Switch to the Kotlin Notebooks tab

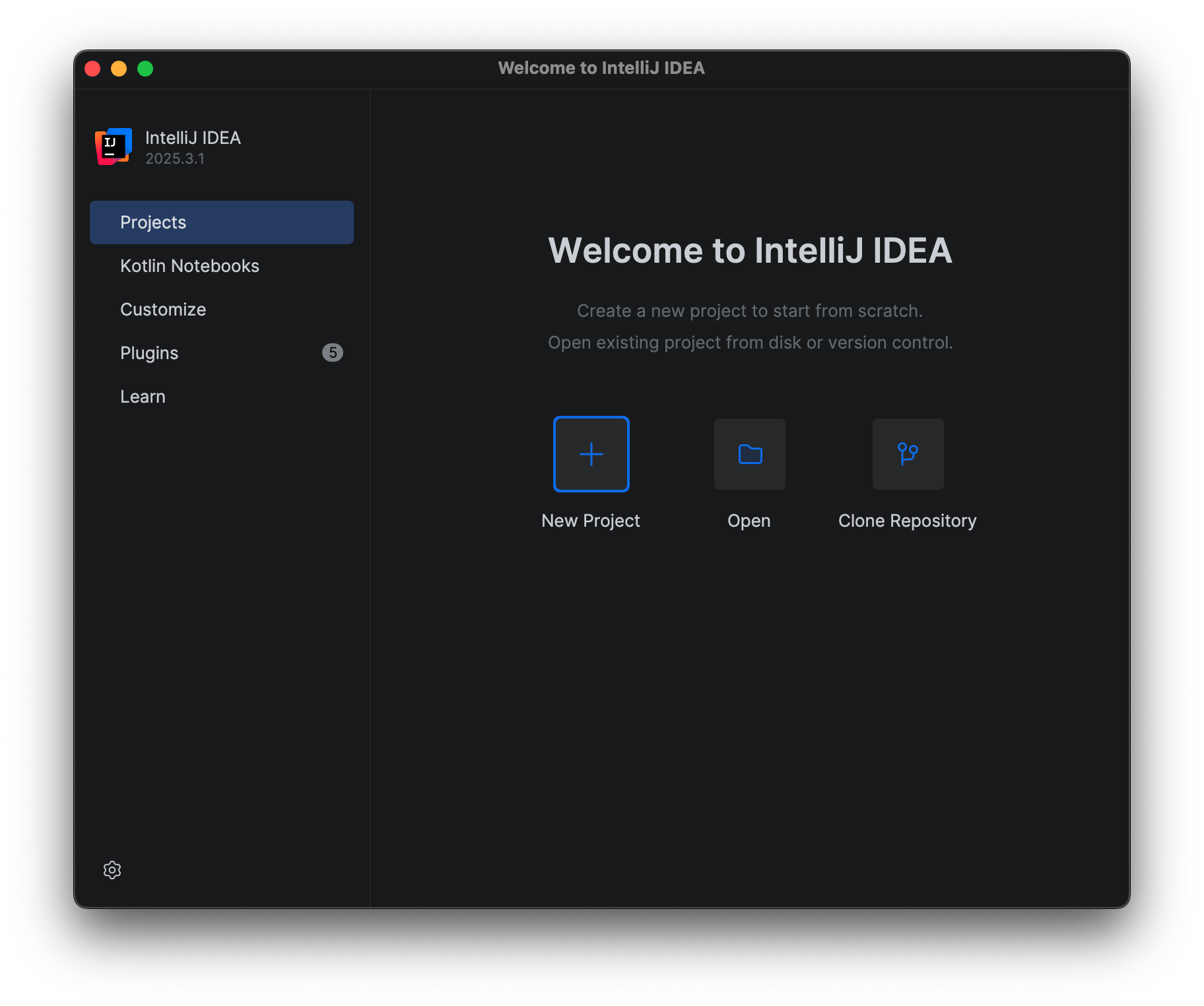click(189, 266)
